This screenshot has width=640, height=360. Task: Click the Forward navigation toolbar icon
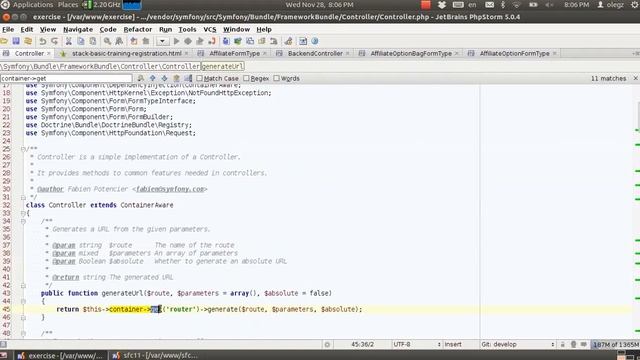pos(146,41)
